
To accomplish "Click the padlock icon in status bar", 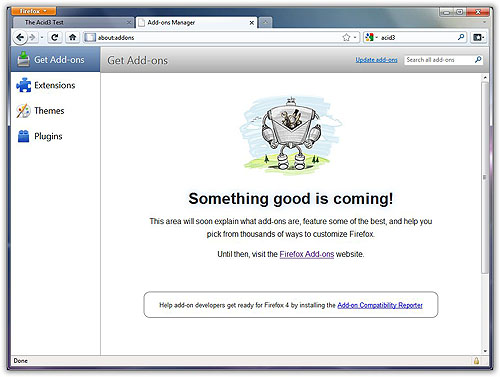I will 476,361.
